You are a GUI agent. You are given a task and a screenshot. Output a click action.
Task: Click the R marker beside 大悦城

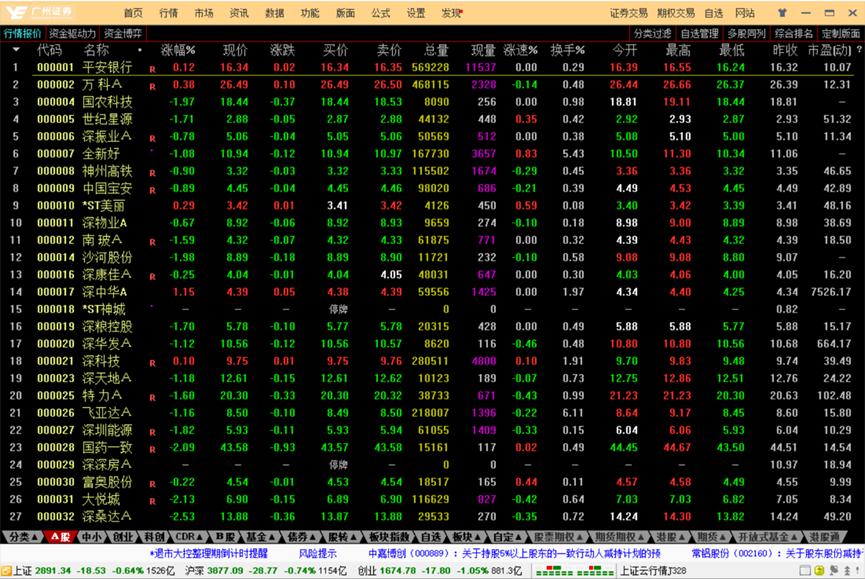tap(152, 501)
